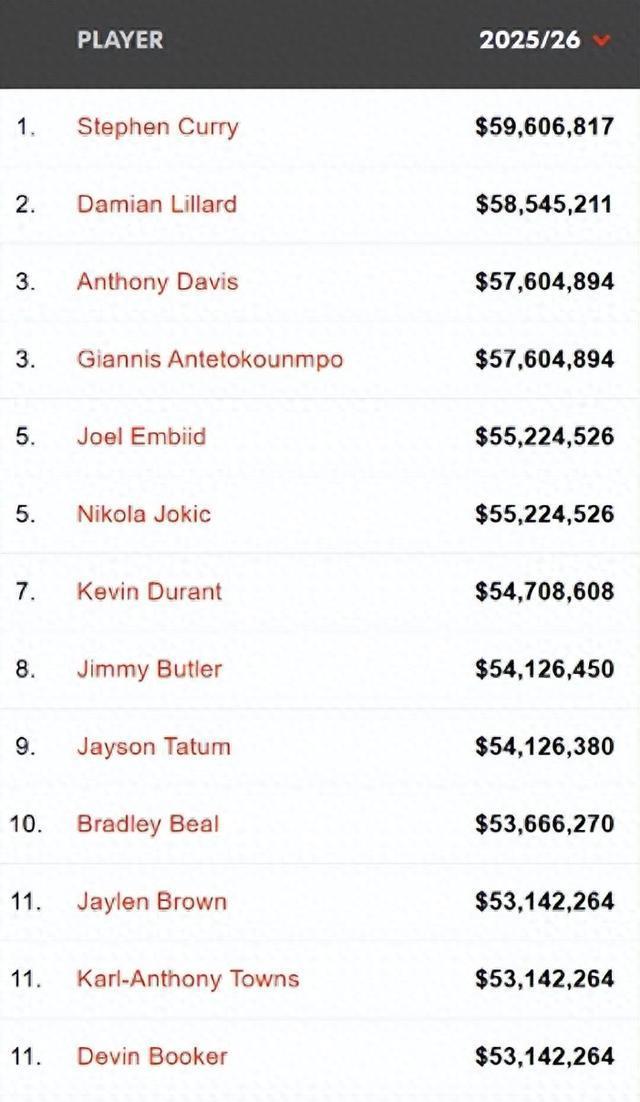This screenshot has height=1102, width=640.
Task: Click Damian Lillard's $58,545,211 salary cell
Action: (x=544, y=205)
